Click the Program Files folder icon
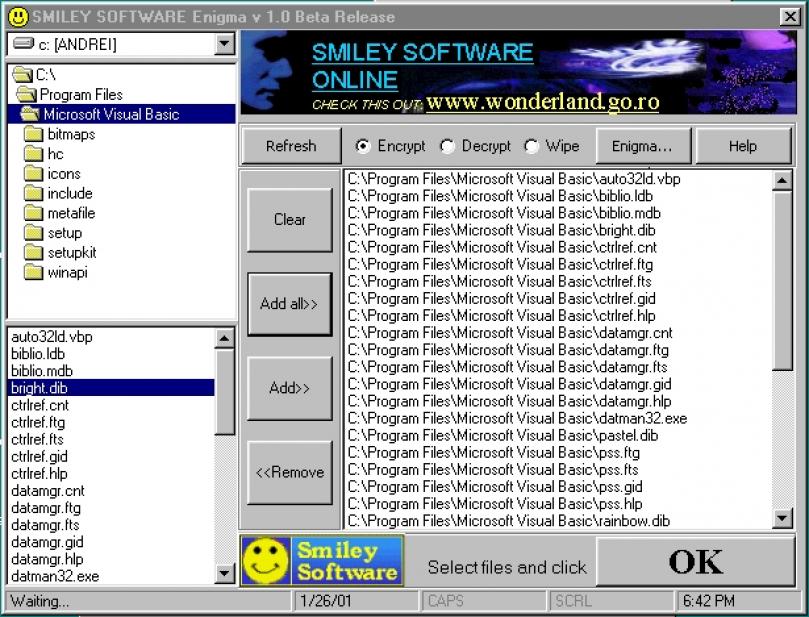 (26, 94)
